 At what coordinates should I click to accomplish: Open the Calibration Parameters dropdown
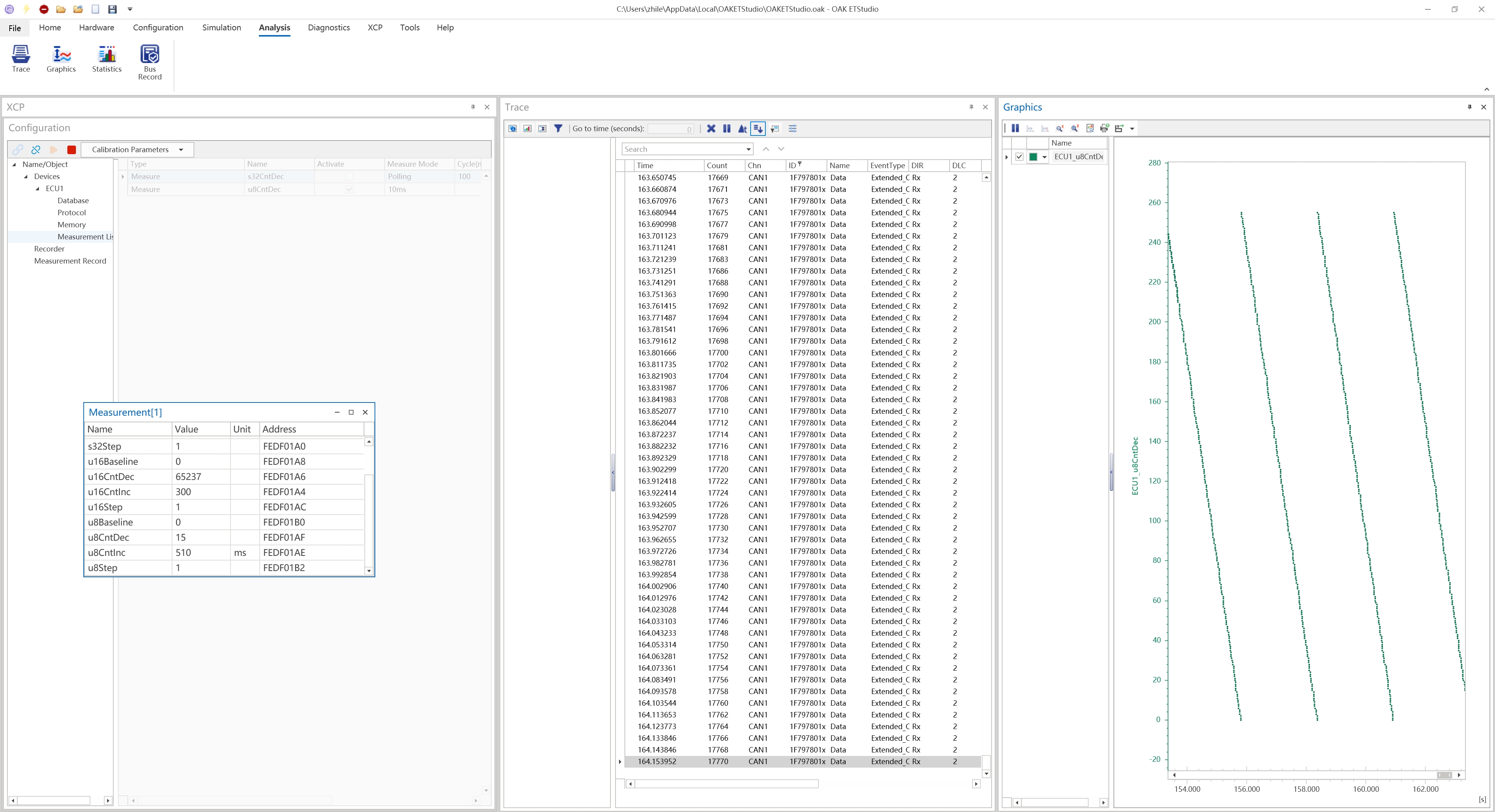(x=181, y=149)
